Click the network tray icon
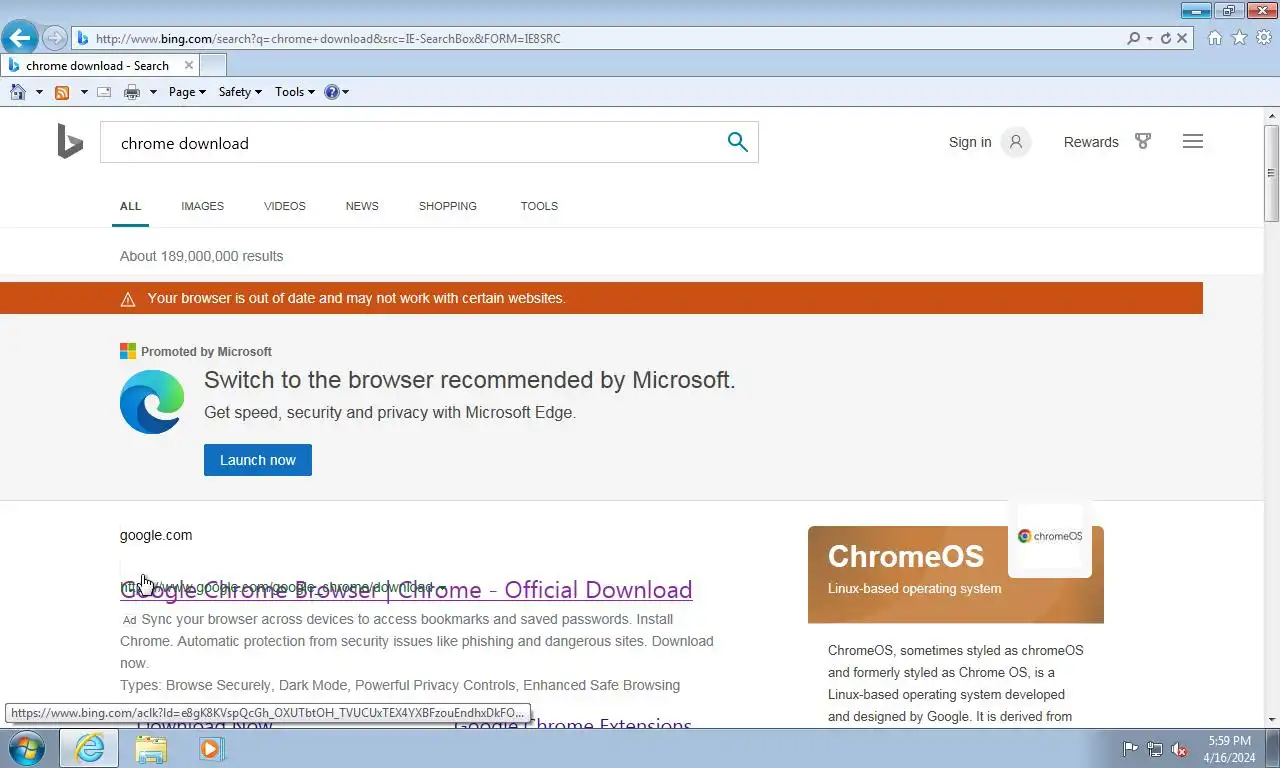Image resolution: width=1280 pixels, height=768 pixels. (x=1155, y=749)
